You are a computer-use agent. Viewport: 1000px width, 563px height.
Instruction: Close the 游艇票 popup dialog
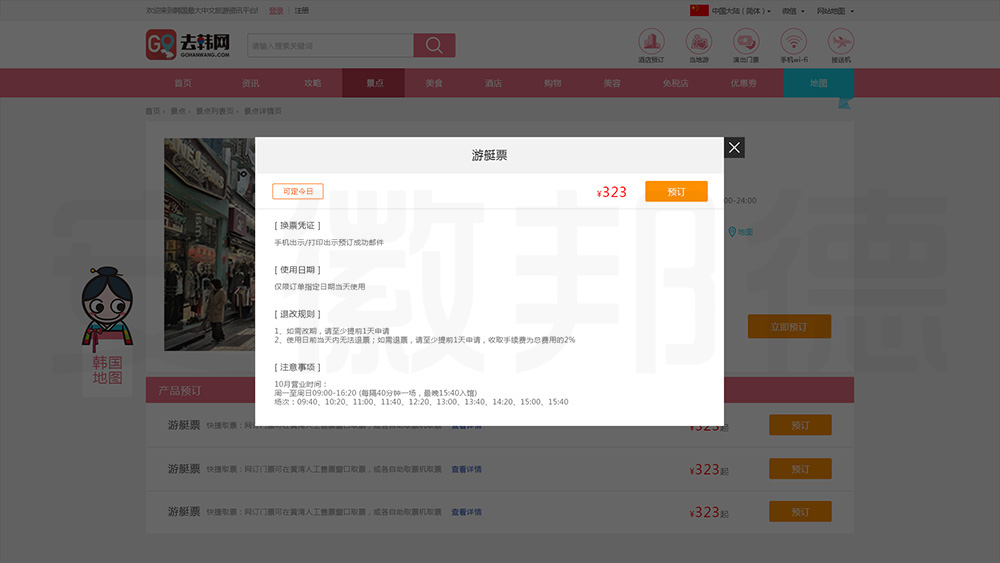(734, 148)
